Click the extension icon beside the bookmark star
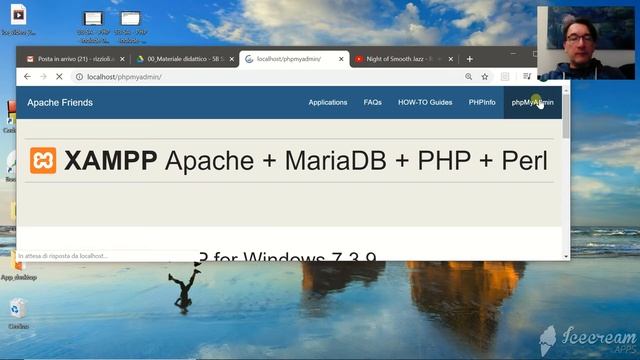Viewport: 640px width, 360px height. click(x=505, y=77)
